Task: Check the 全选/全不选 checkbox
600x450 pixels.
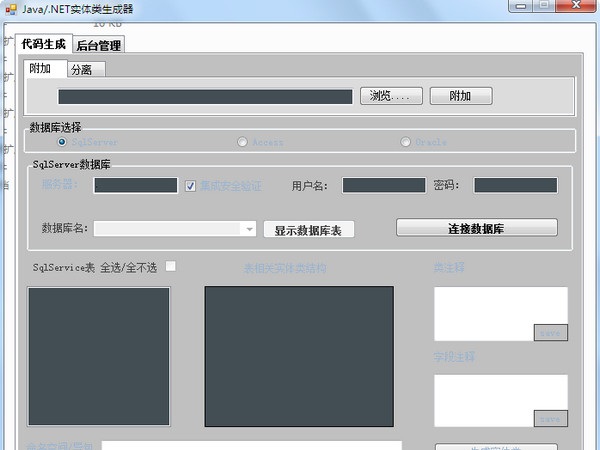Action: point(171,267)
